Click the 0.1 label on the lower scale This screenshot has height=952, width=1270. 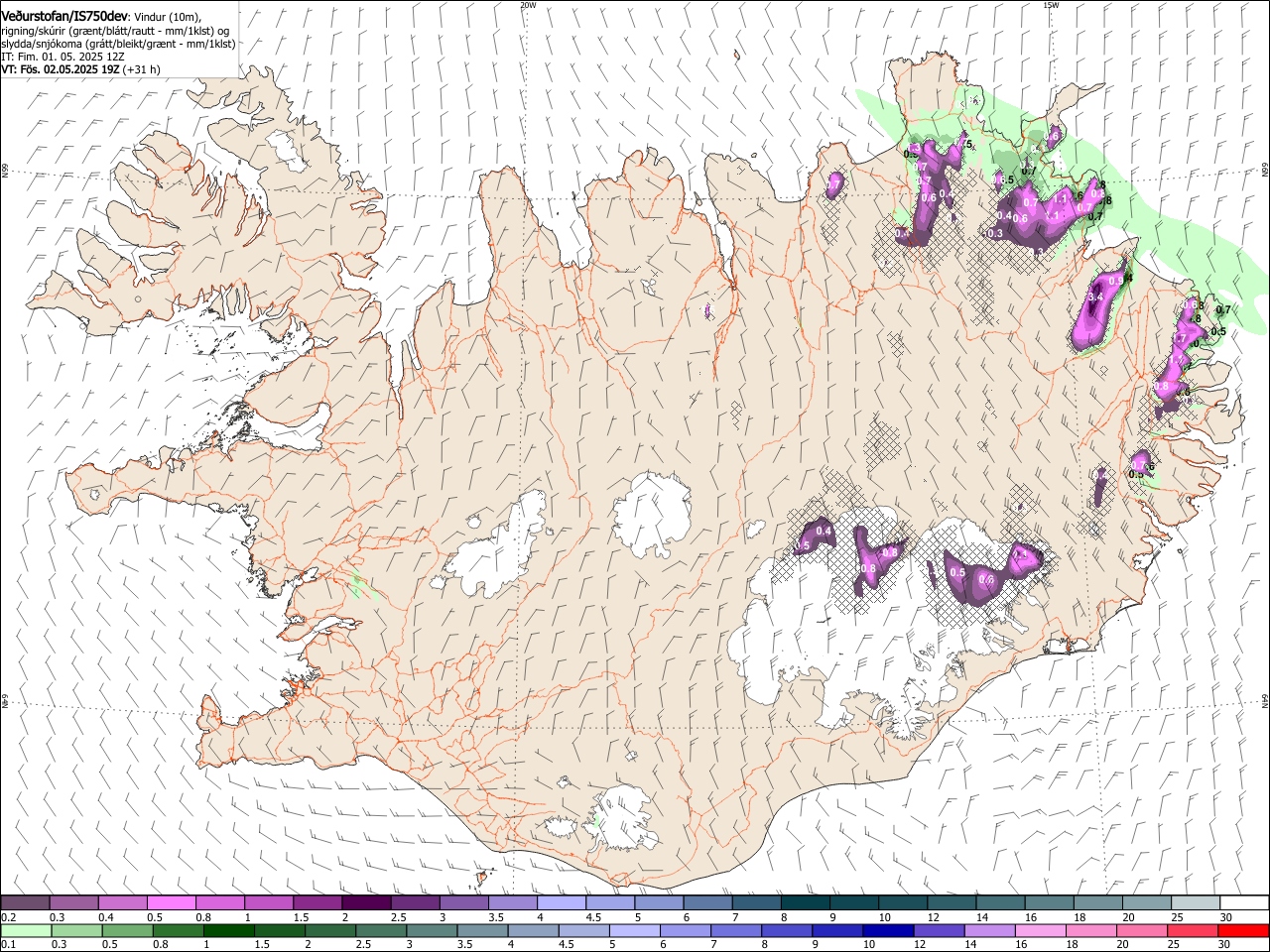click(x=9, y=945)
